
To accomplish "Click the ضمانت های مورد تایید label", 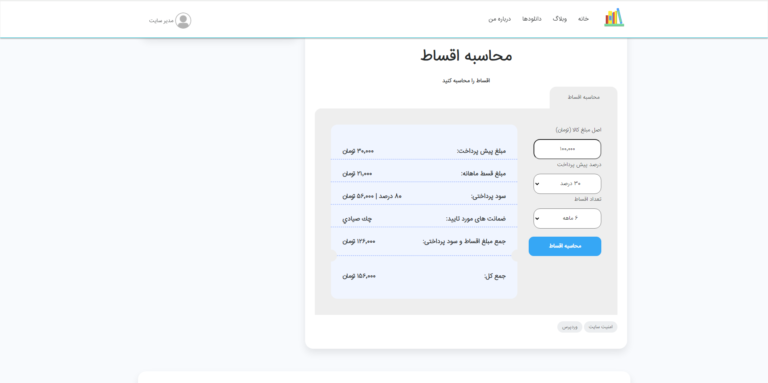I will [476, 219].
